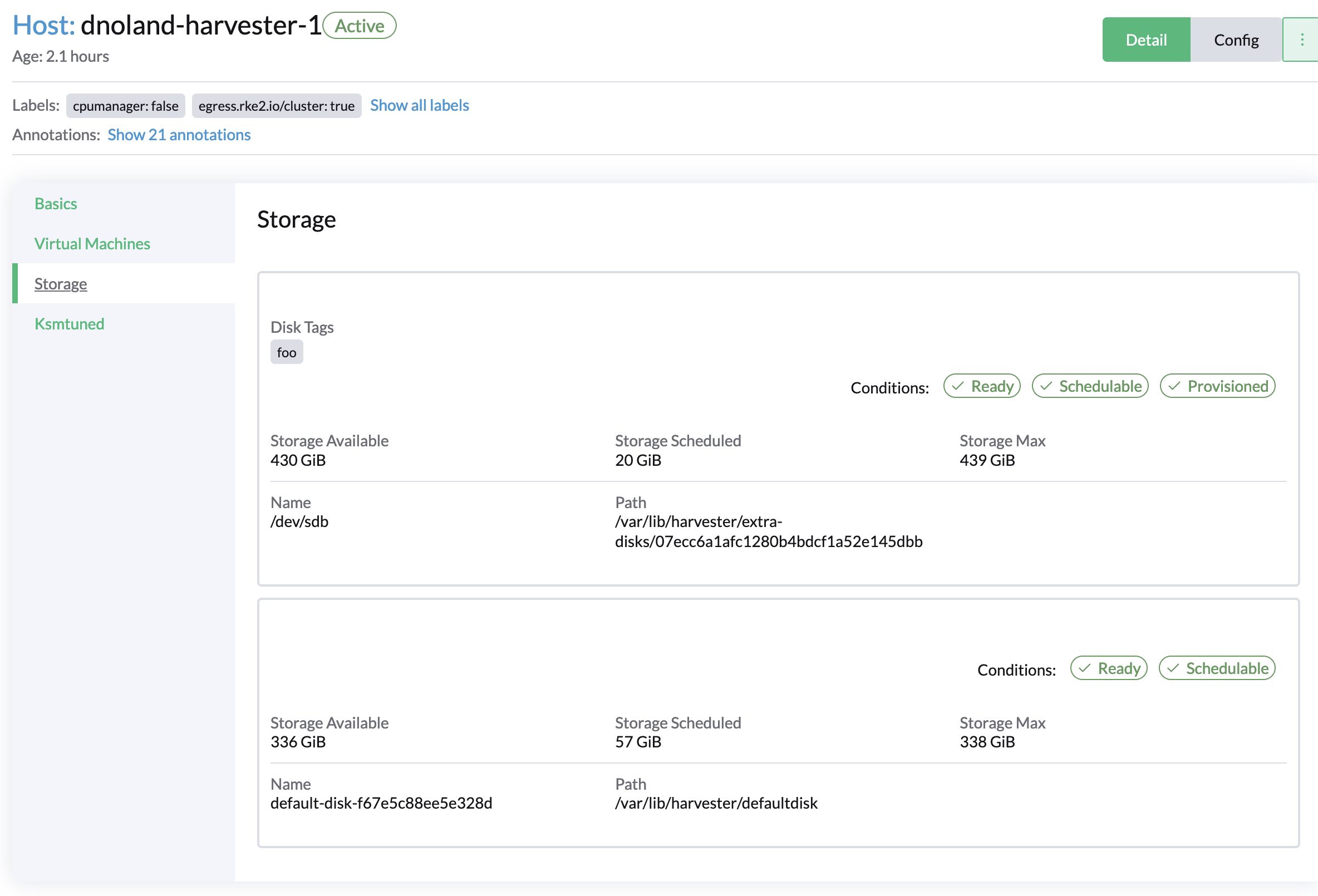
Task: Select the Ksmtuned sidebar section
Action: pos(69,323)
